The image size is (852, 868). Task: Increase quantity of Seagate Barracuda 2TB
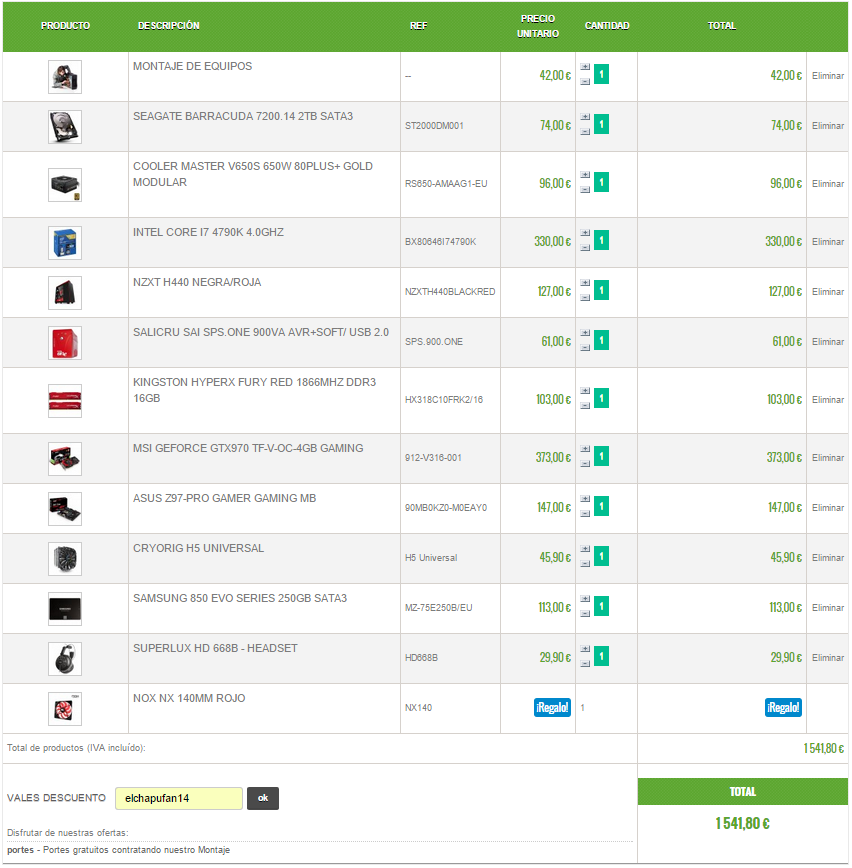585,117
